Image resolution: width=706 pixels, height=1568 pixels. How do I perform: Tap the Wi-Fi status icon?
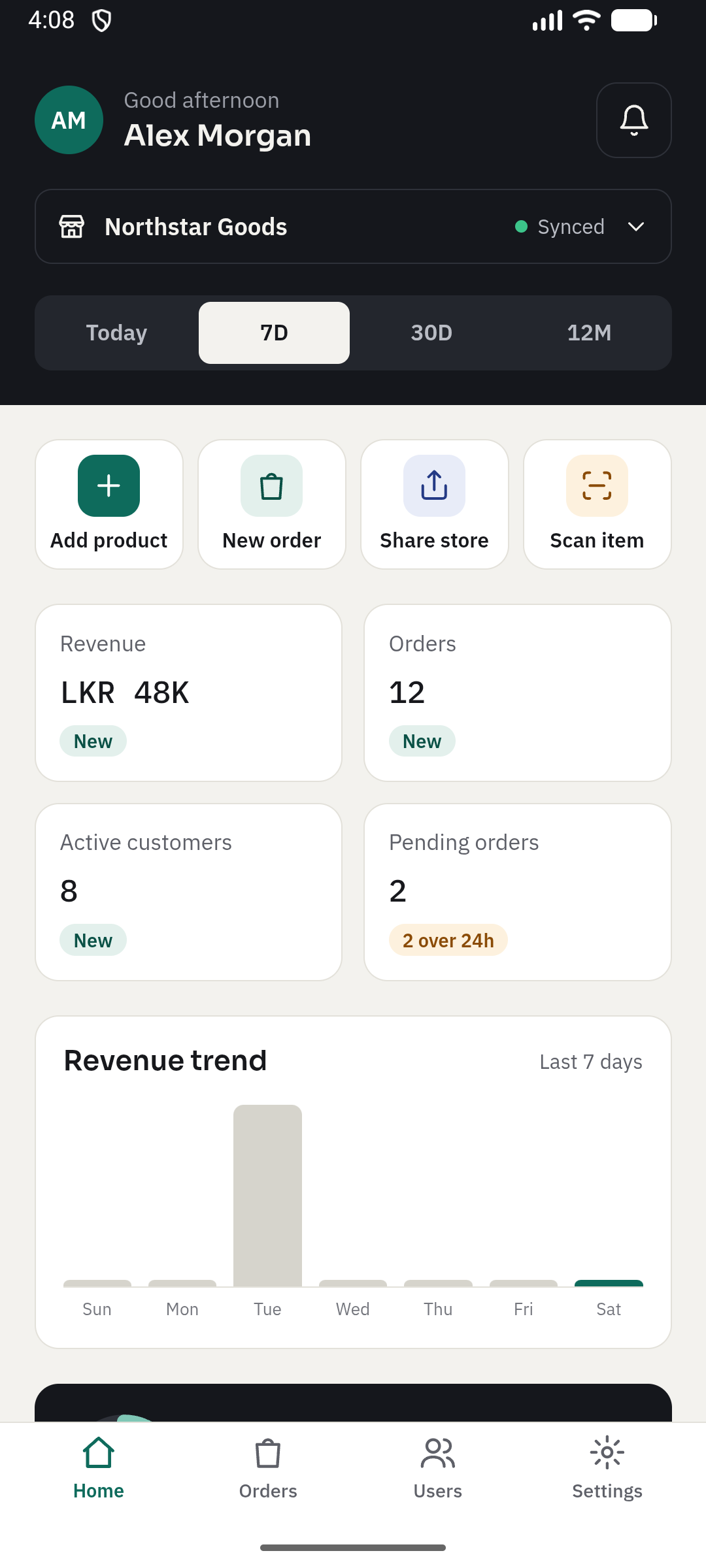(x=586, y=20)
